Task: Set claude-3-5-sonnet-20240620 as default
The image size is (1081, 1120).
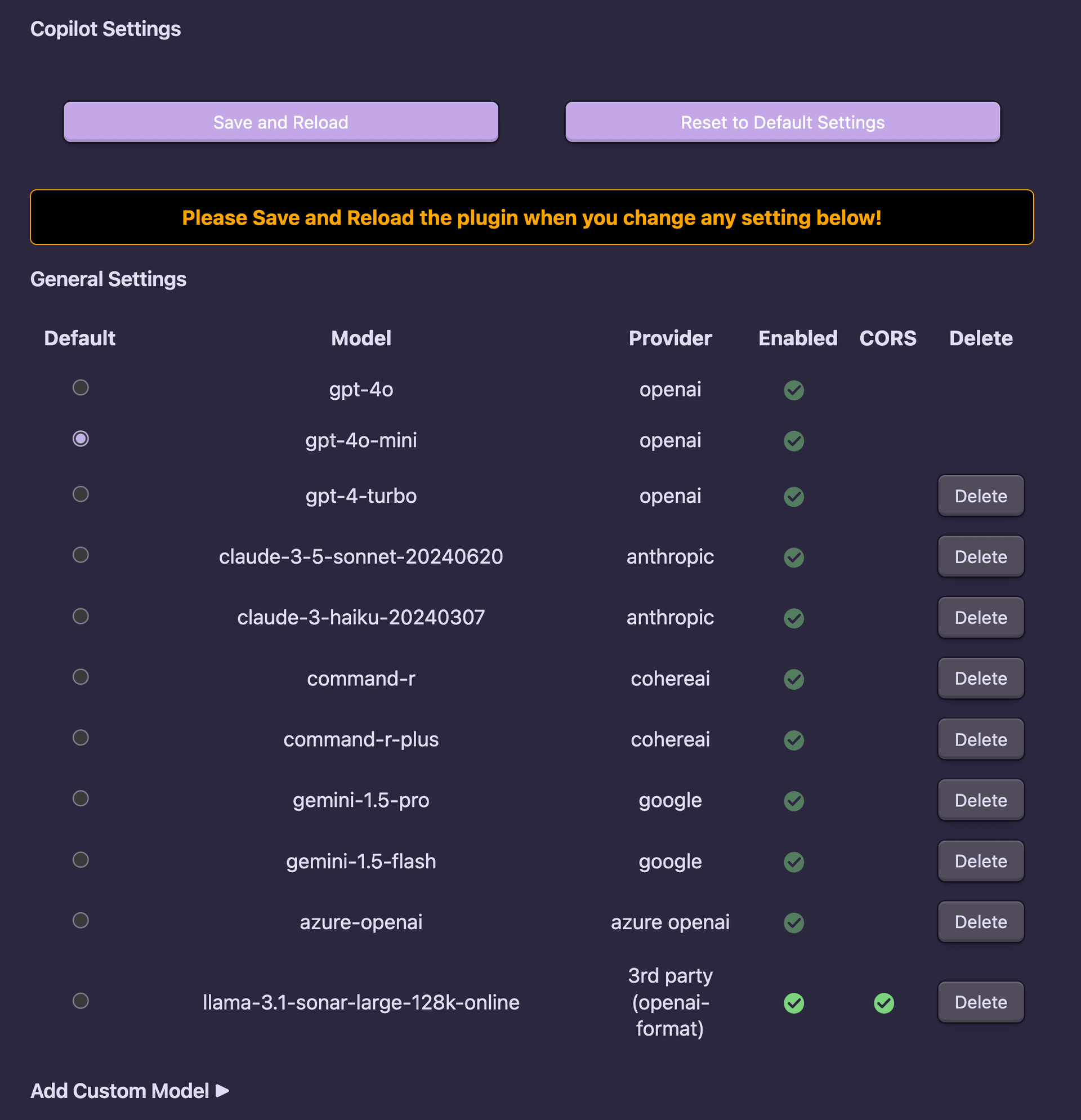Action: coord(80,555)
